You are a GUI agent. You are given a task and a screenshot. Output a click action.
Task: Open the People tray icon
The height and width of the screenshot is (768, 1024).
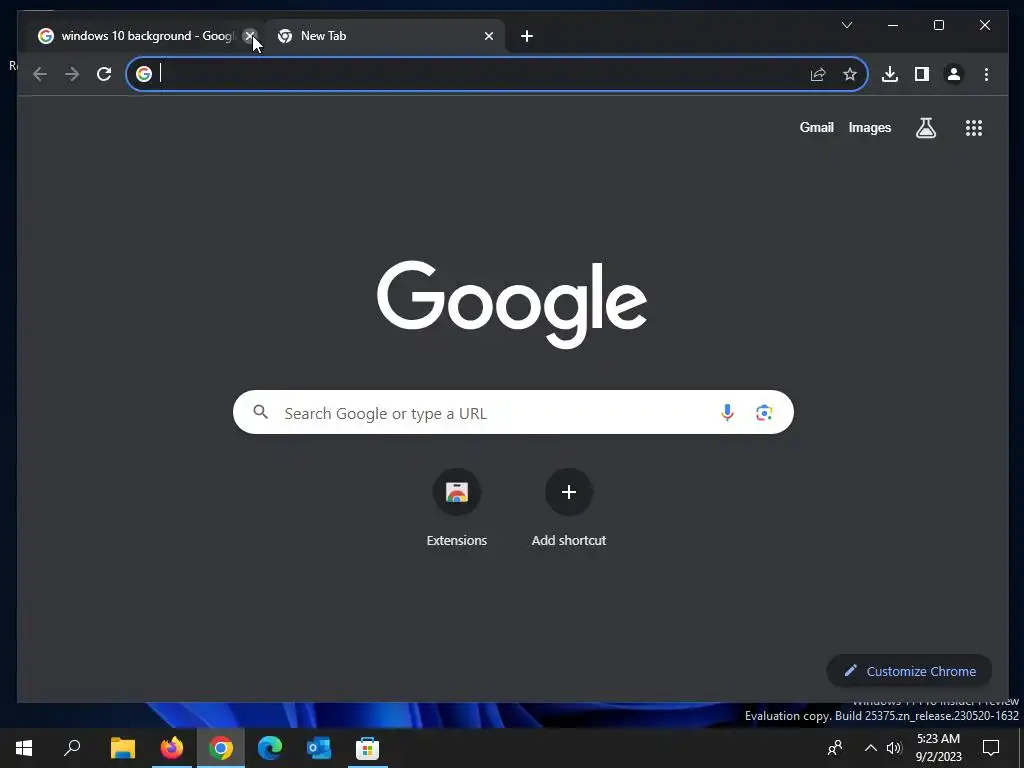pyautogui.click(x=835, y=748)
